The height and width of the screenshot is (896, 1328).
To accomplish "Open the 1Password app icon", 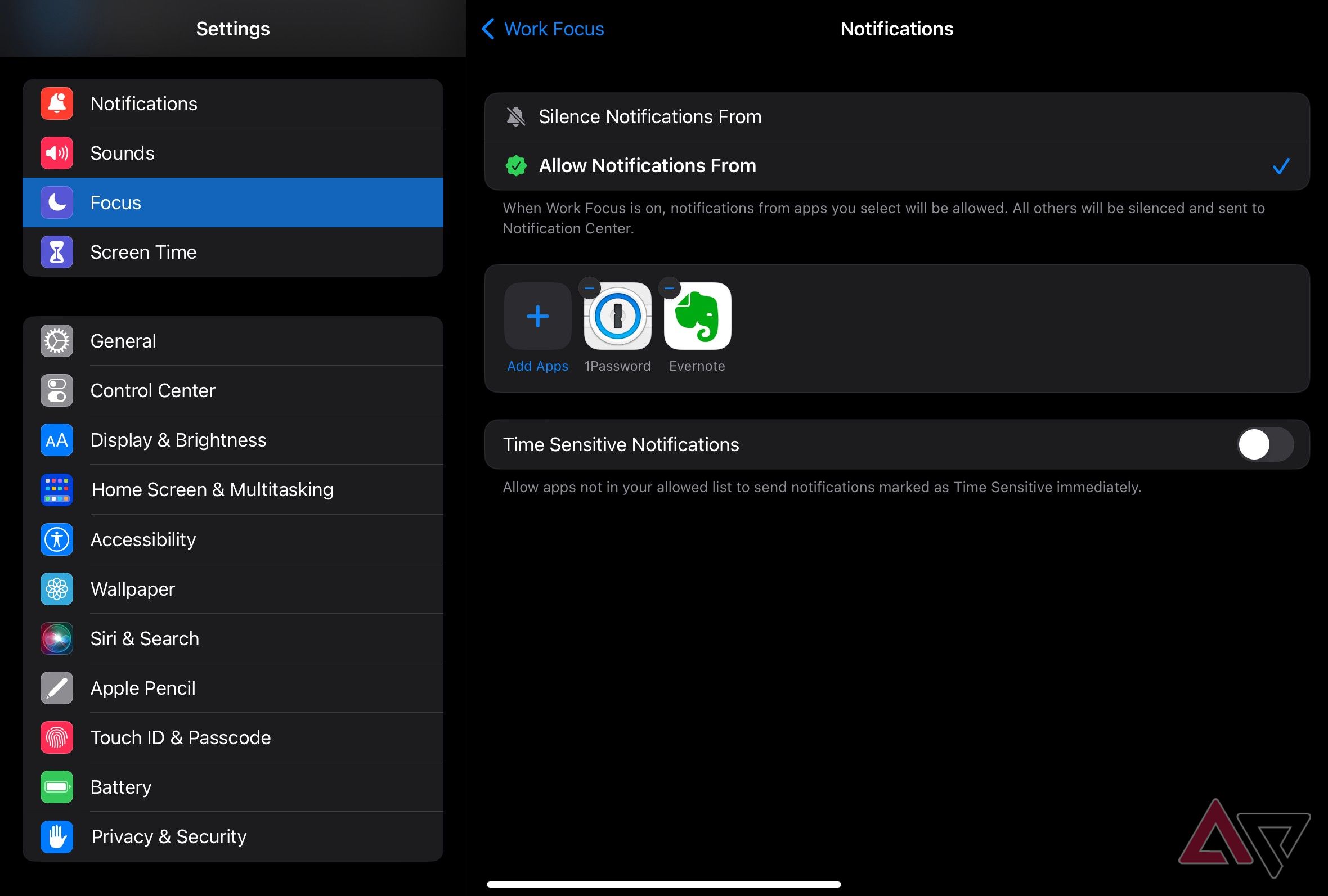I will (x=618, y=316).
